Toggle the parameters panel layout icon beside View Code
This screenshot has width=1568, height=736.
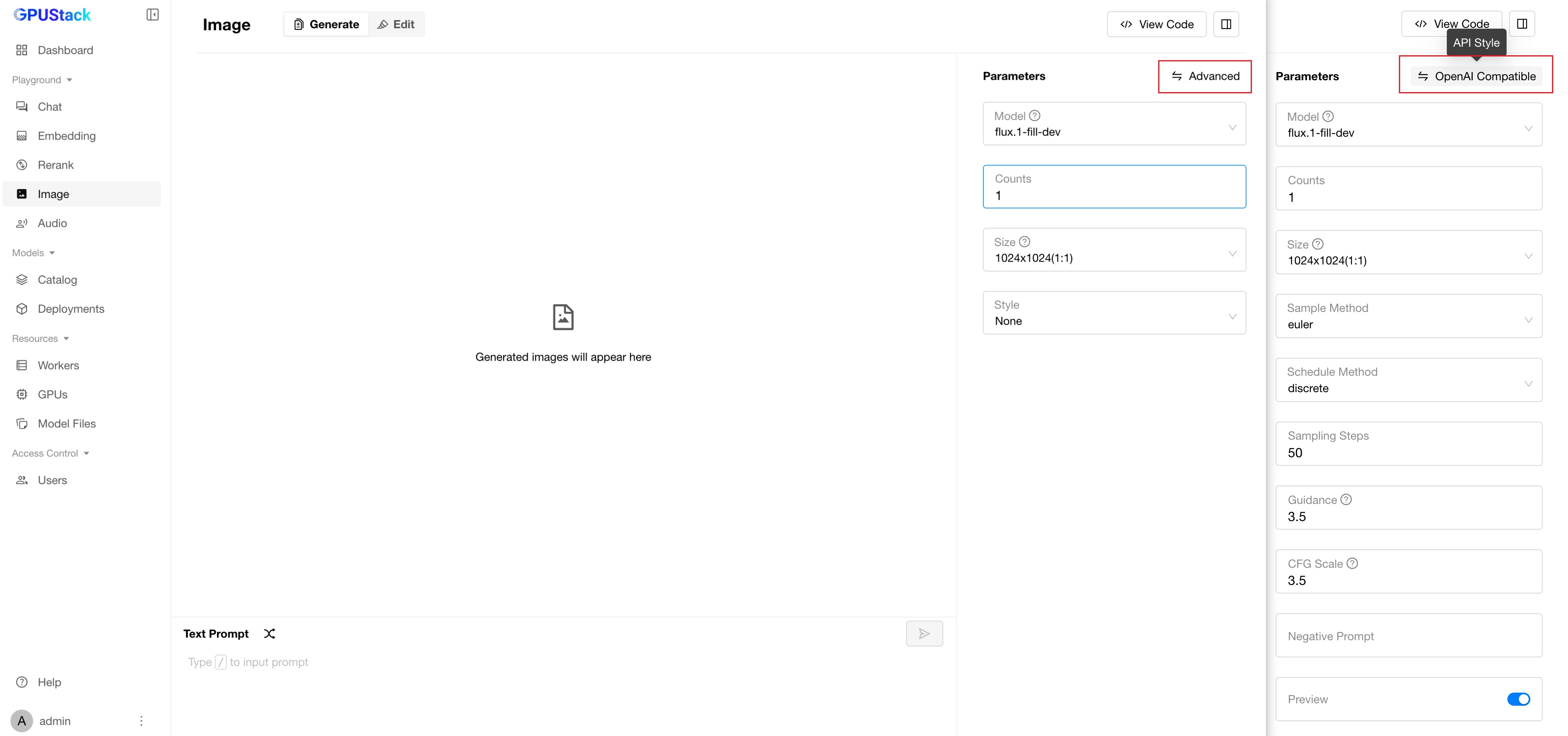coord(1226,24)
